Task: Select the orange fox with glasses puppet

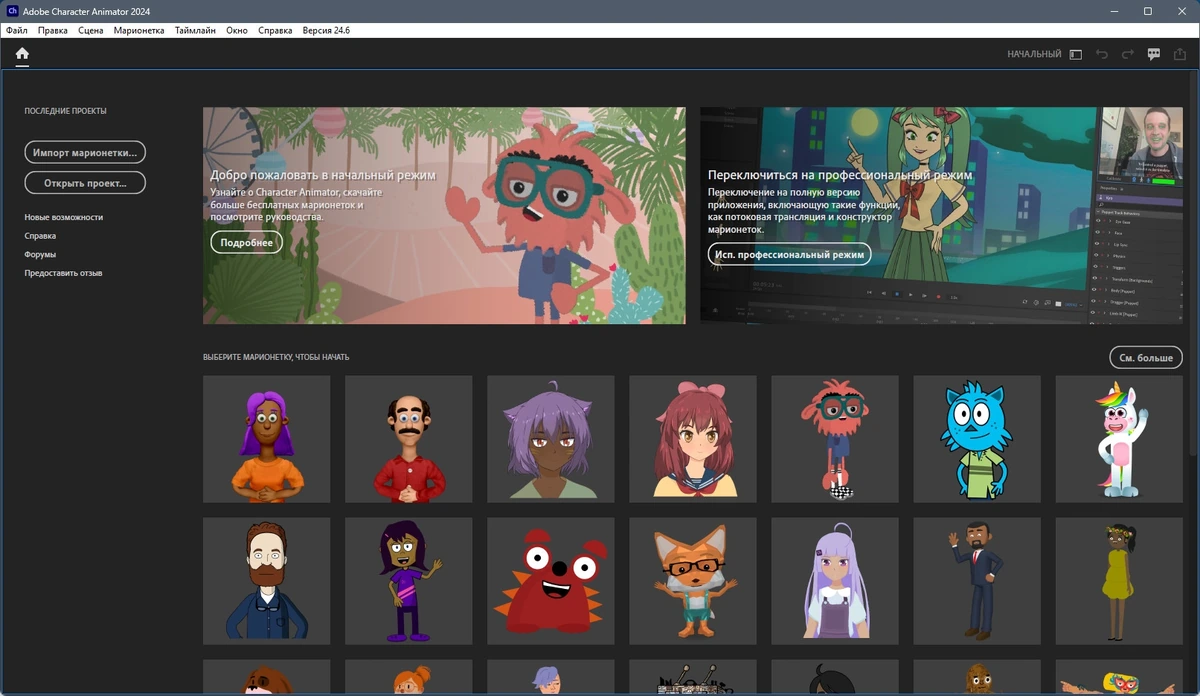Action: click(x=693, y=581)
